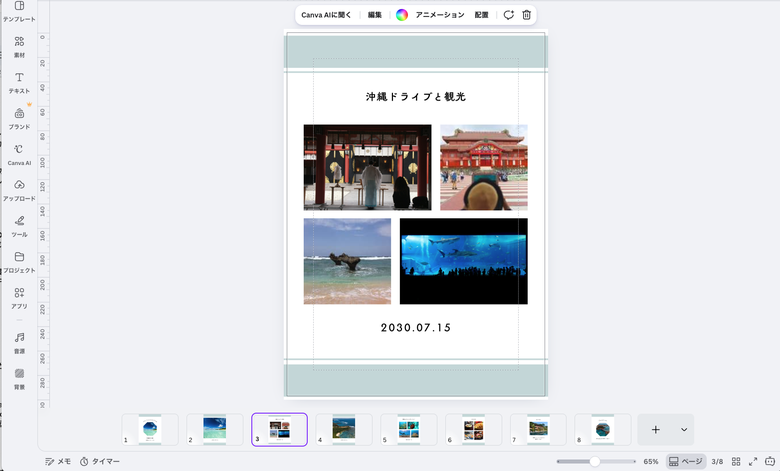Image resolution: width=780 pixels, height=471 pixels.
Task: Open the テンプレート templates panel
Action: point(19,11)
